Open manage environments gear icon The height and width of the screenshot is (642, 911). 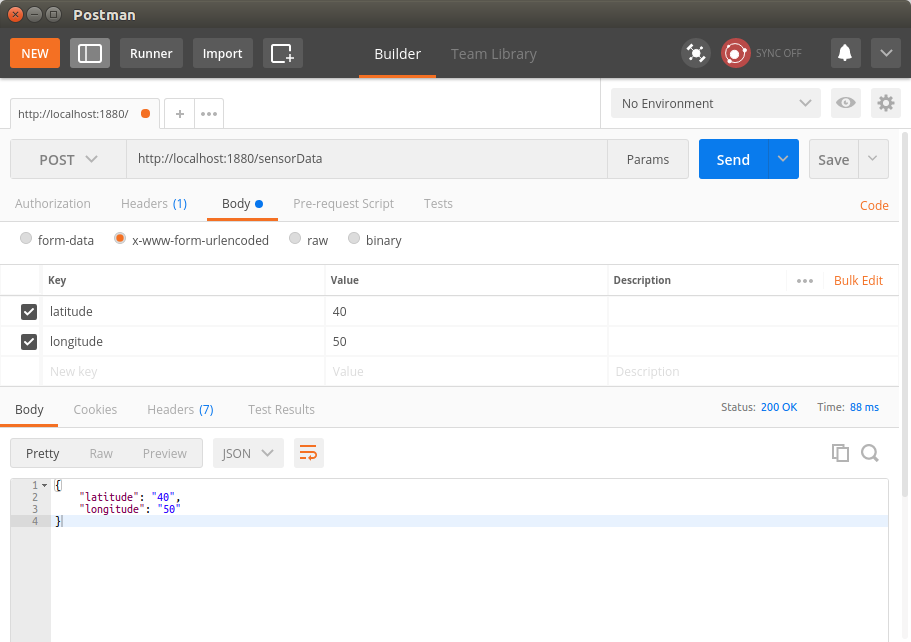(885, 103)
